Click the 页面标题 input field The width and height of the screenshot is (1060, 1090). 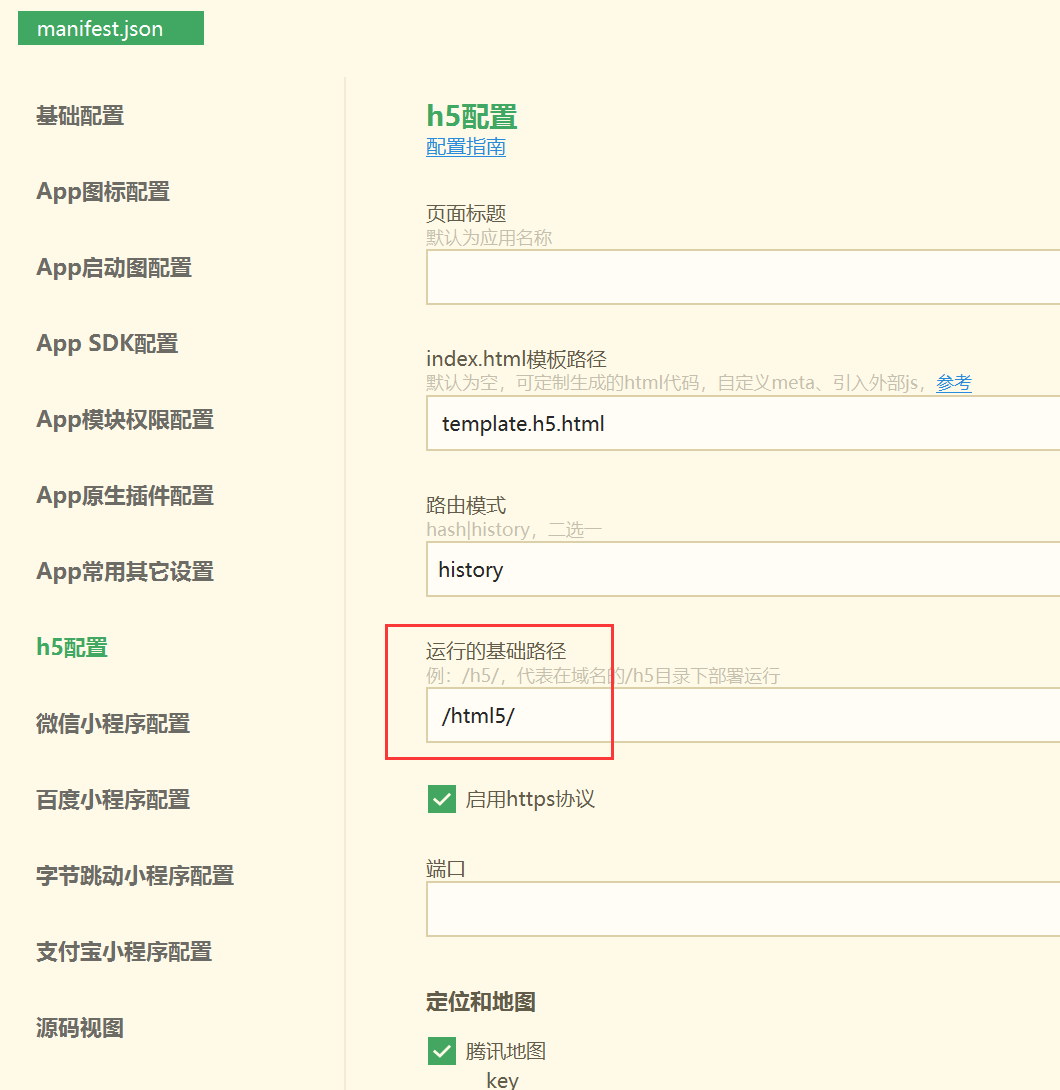[x=742, y=277]
